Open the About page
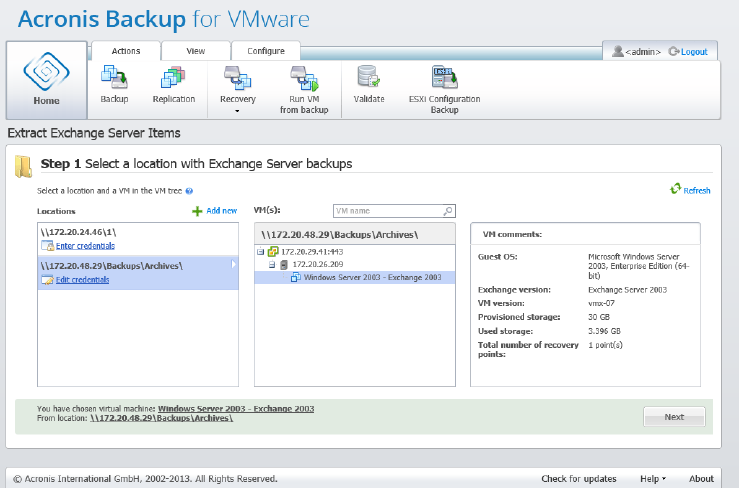This screenshot has height=488, width=739. point(701,479)
